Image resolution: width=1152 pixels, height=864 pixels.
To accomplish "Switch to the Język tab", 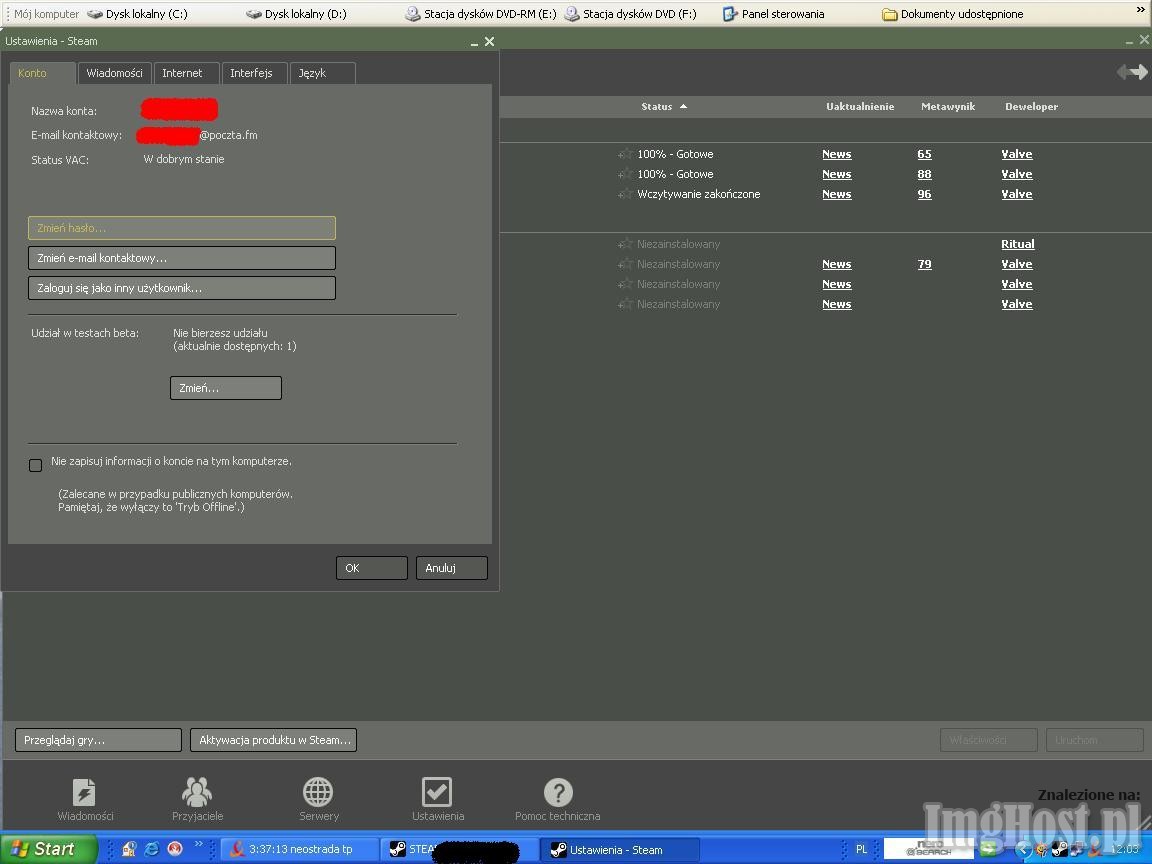I will click(x=323, y=73).
